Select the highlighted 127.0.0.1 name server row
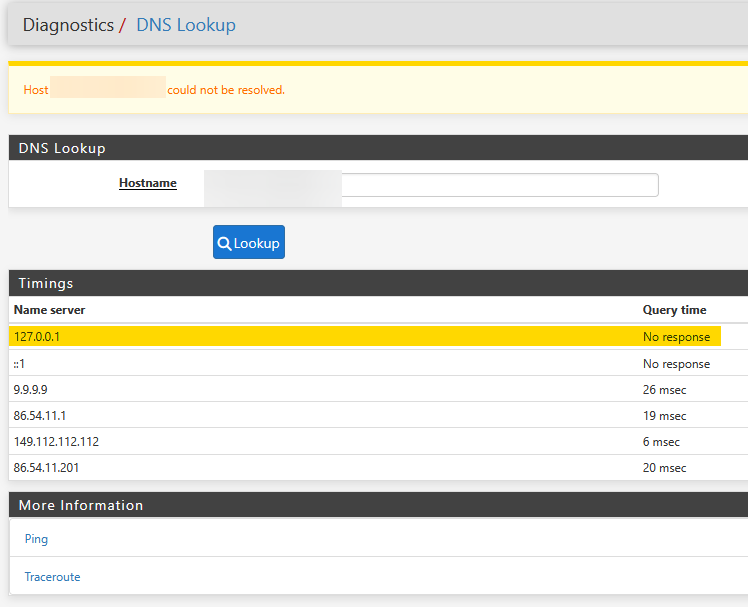Viewport: 748px width, 607px height. pos(37,337)
